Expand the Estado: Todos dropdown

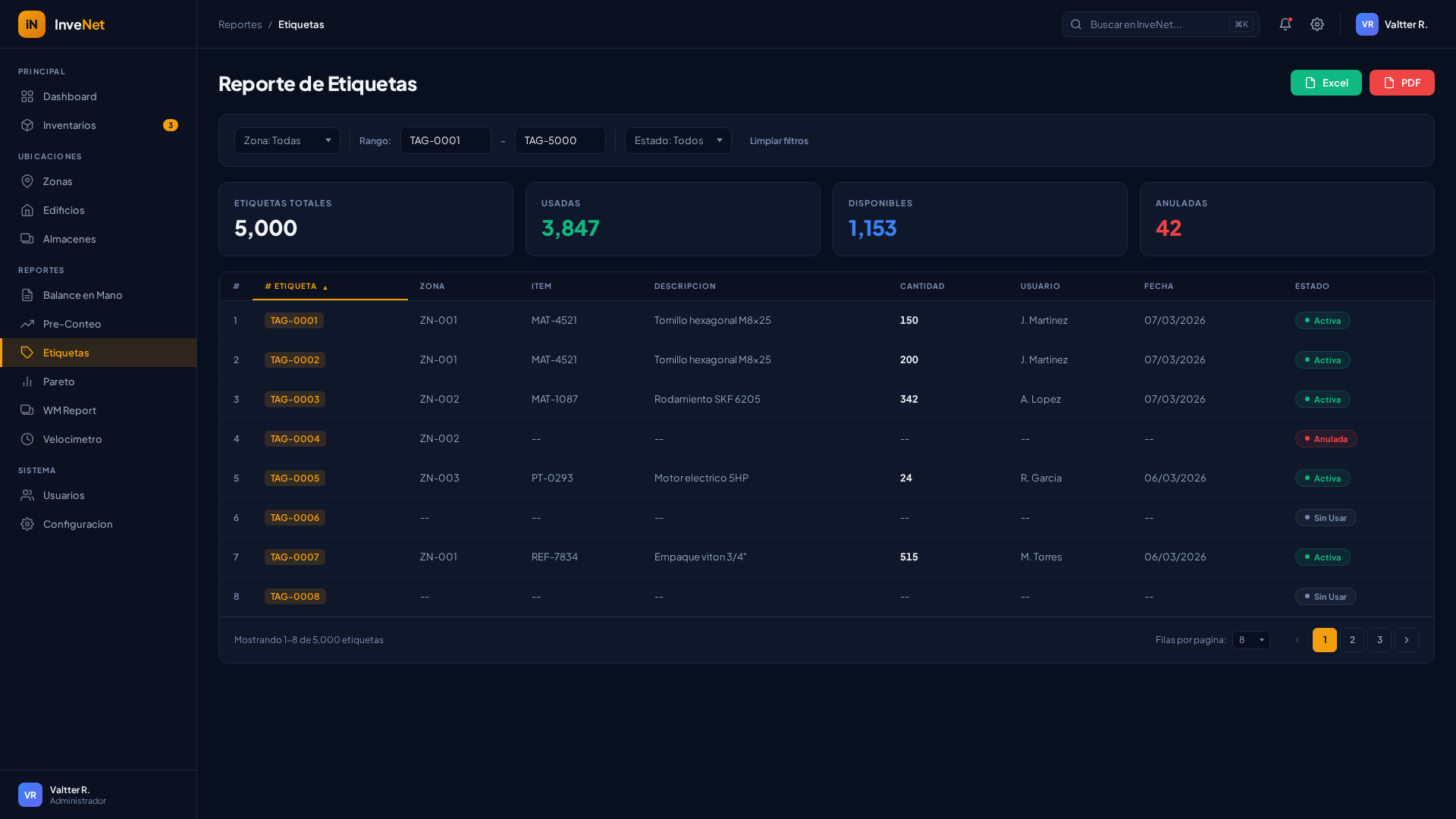(677, 140)
